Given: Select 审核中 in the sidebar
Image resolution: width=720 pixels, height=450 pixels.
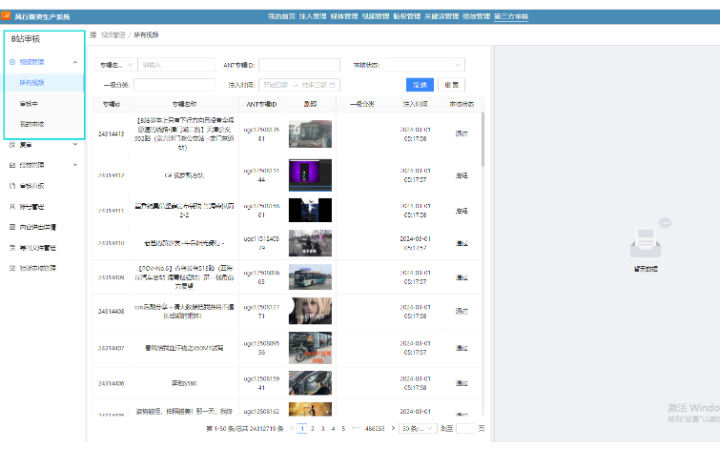Looking at the screenshot, I should 30,103.
